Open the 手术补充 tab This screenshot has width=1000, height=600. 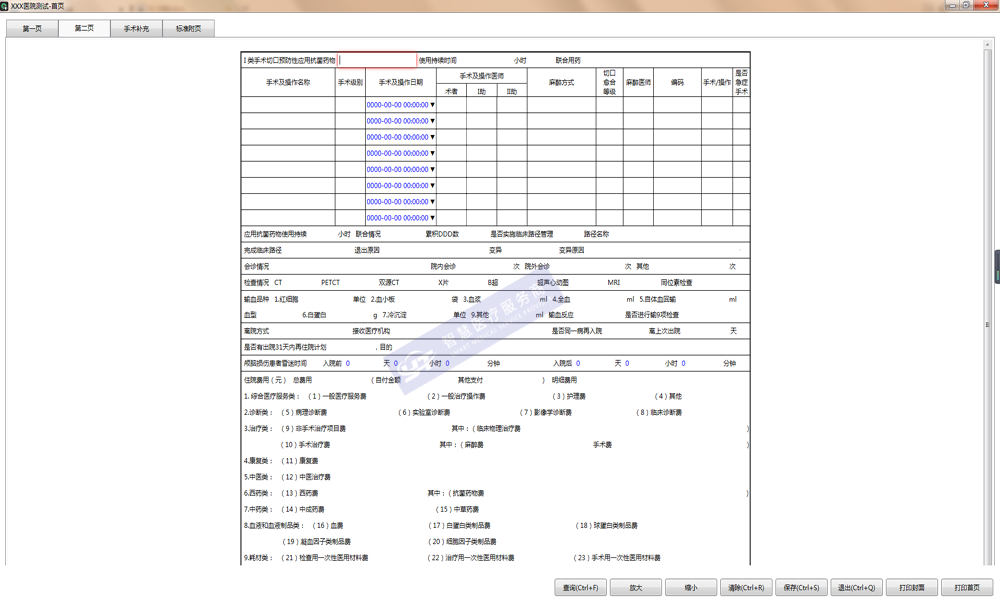[x=136, y=29]
